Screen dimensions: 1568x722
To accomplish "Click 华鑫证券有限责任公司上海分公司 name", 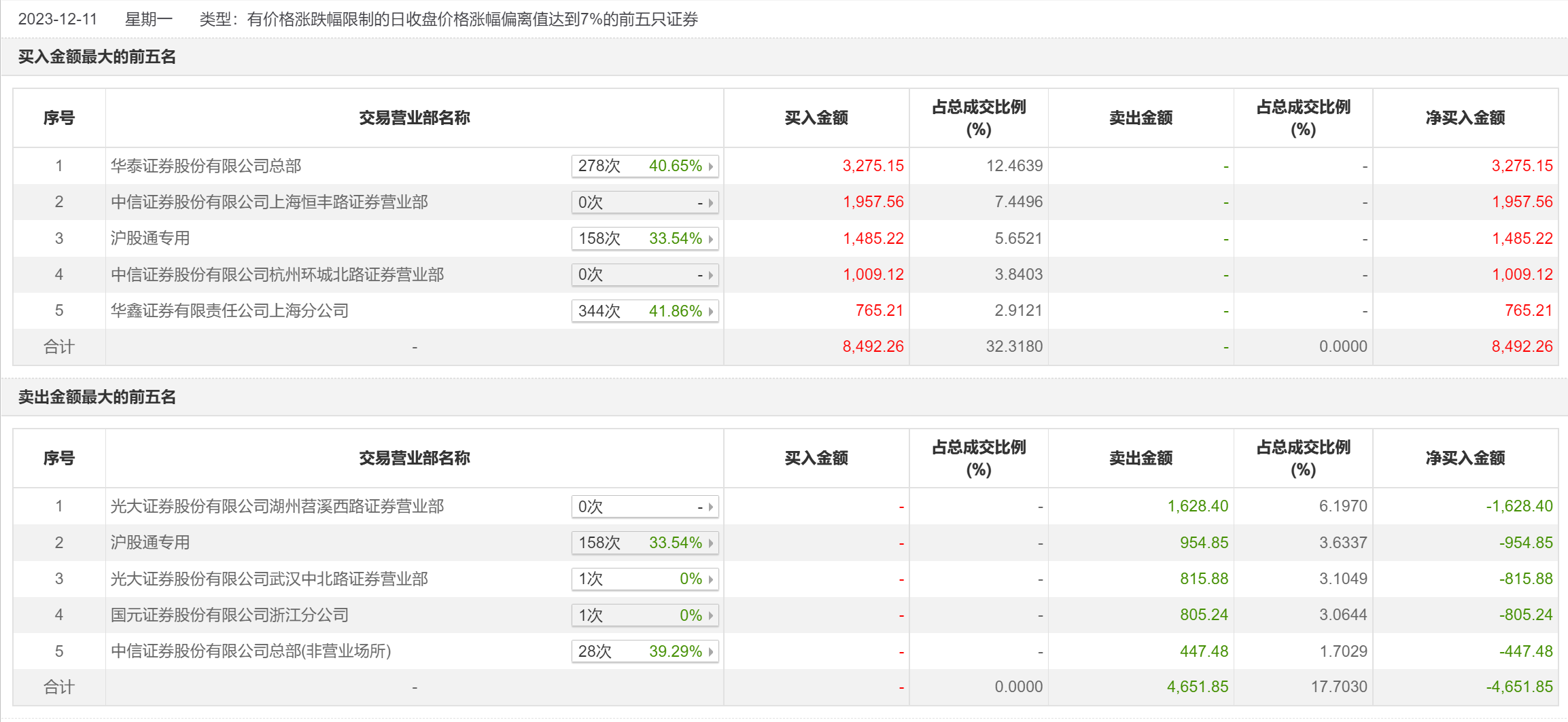I will [x=230, y=310].
